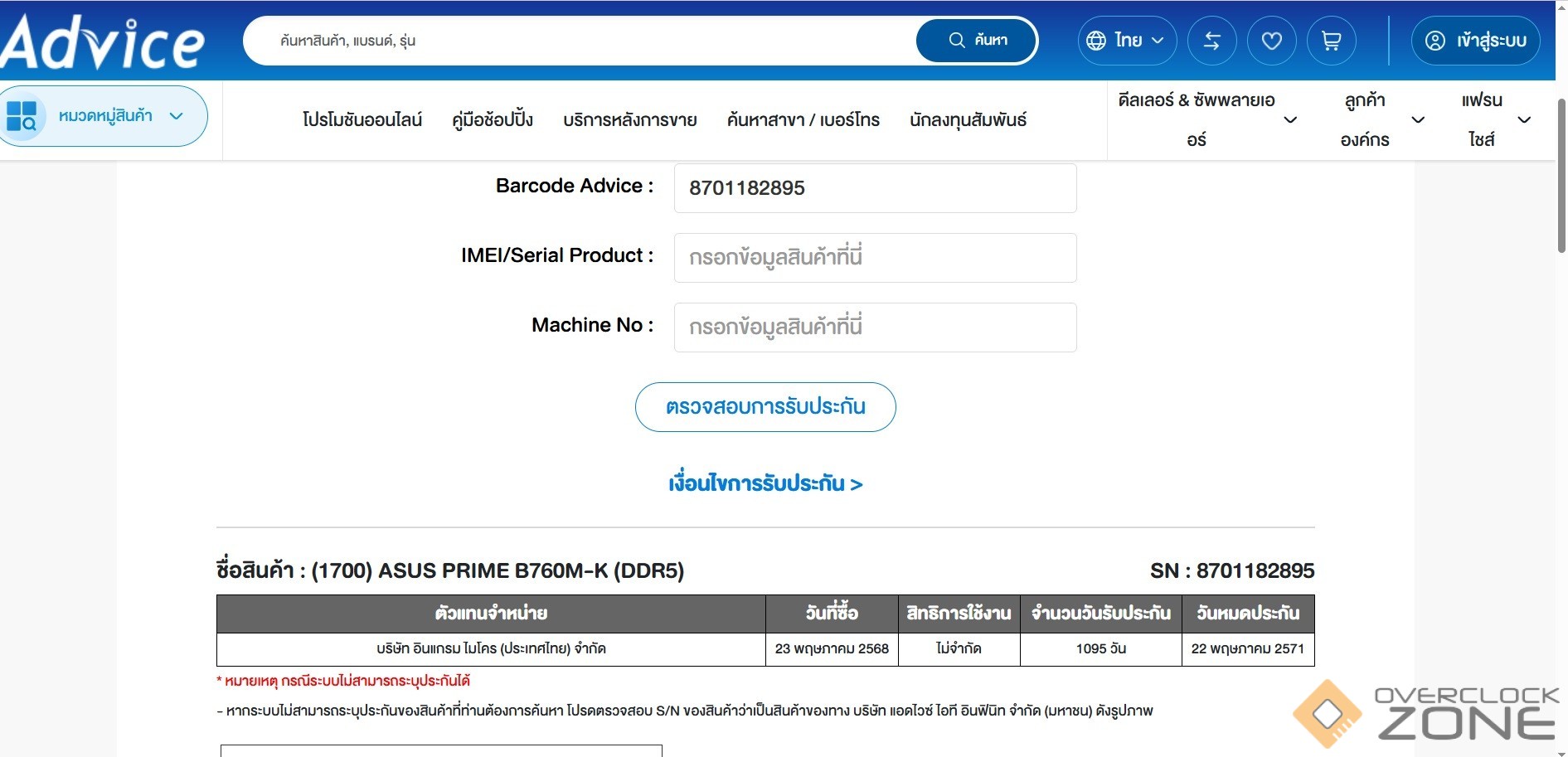Open ลูกค้าองค์กร menu
The image size is (1568, 757).
pyautogui.click(x=1365, y=120)
